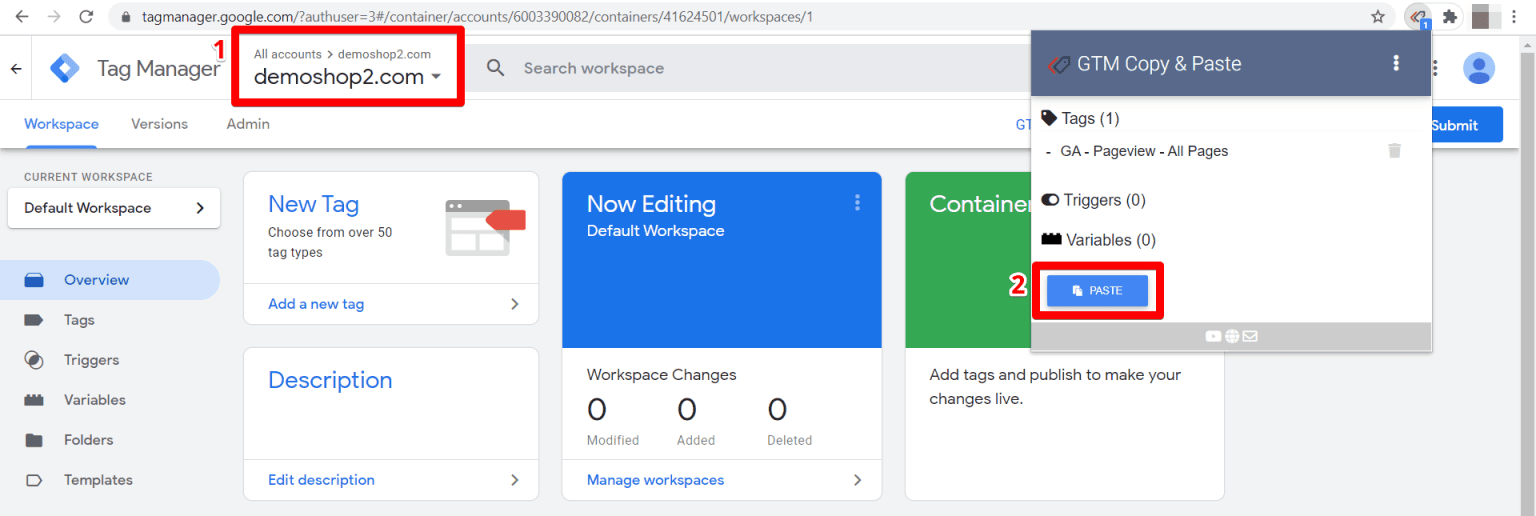Viewport: 1536px width, 516px height.
Task: Delete GA - Pageview - All Pages from clipboard
Action: pyautogui.click(x=1395, y=151)
